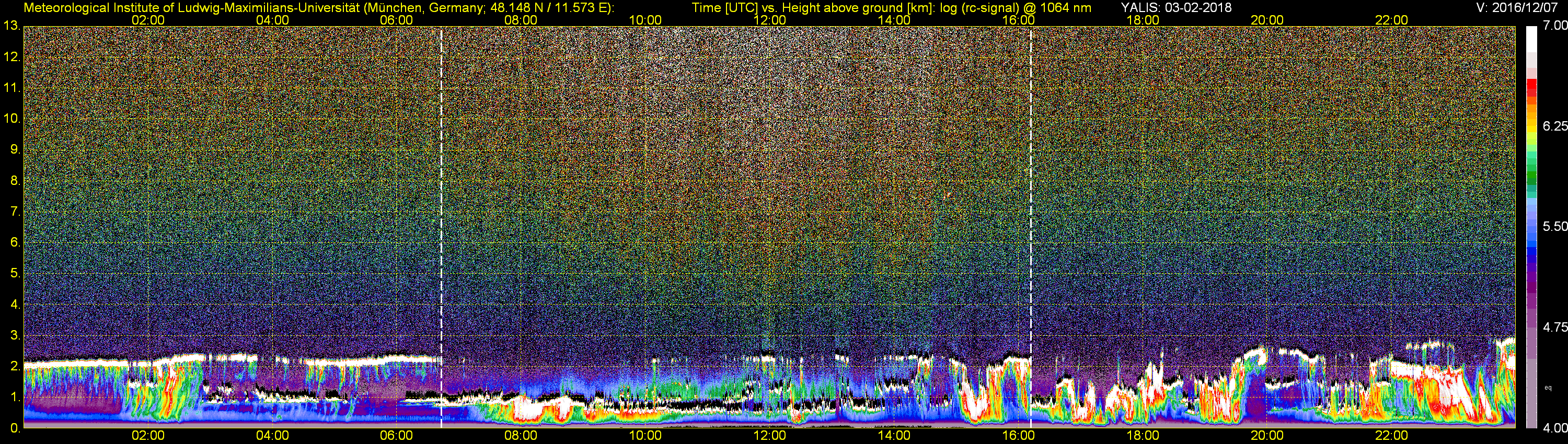Viewport: 1568px width, 444px height.
Task: Click '12:00' on the bottom time axis
Action: coord(769,436)
